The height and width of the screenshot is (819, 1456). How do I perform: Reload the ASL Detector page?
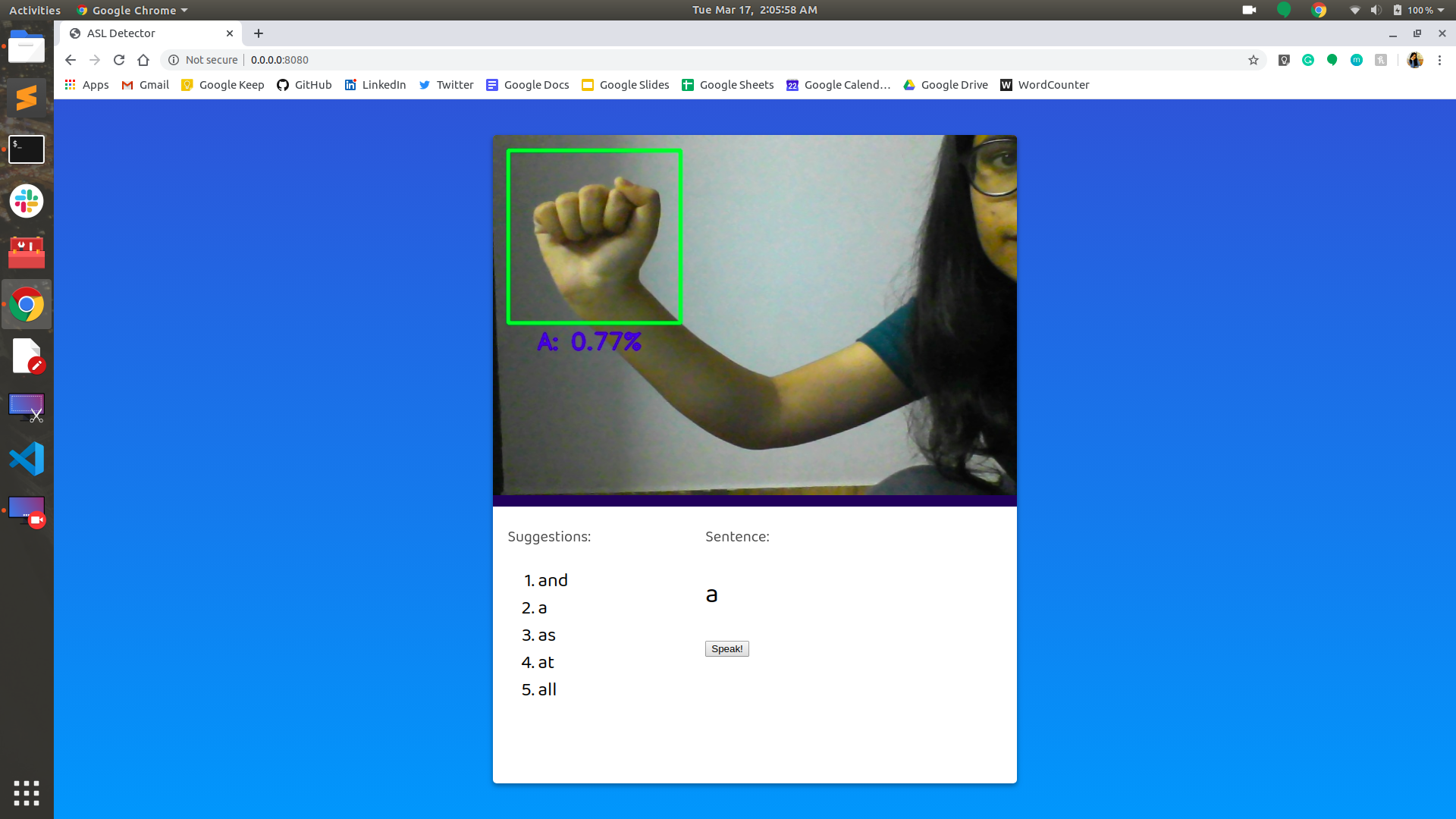click(119, 60)
